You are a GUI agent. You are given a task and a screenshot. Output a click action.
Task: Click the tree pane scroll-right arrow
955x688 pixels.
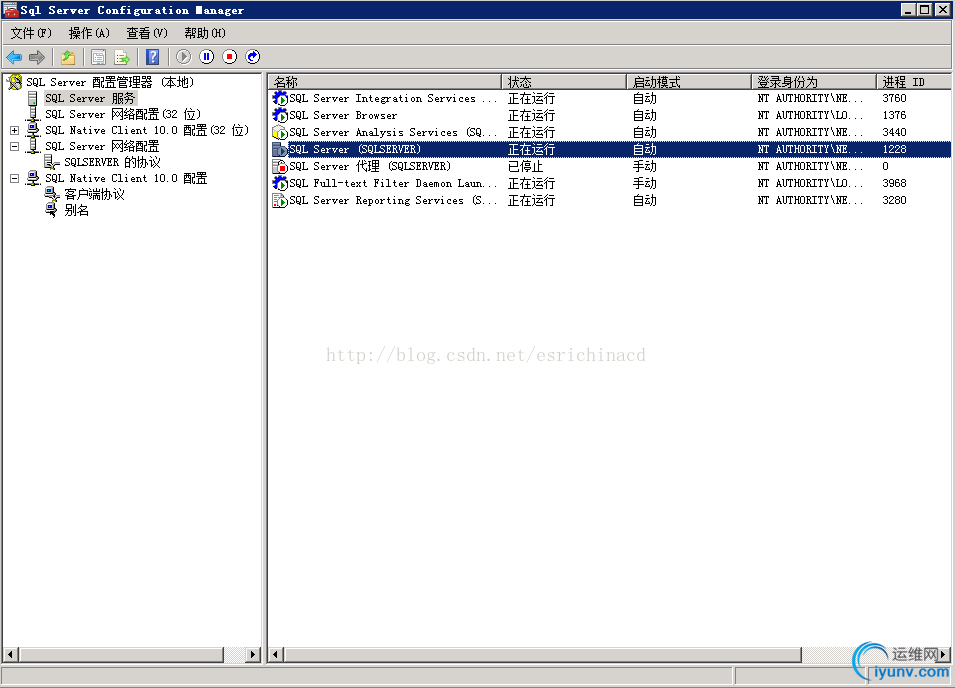tap(253, 655)
